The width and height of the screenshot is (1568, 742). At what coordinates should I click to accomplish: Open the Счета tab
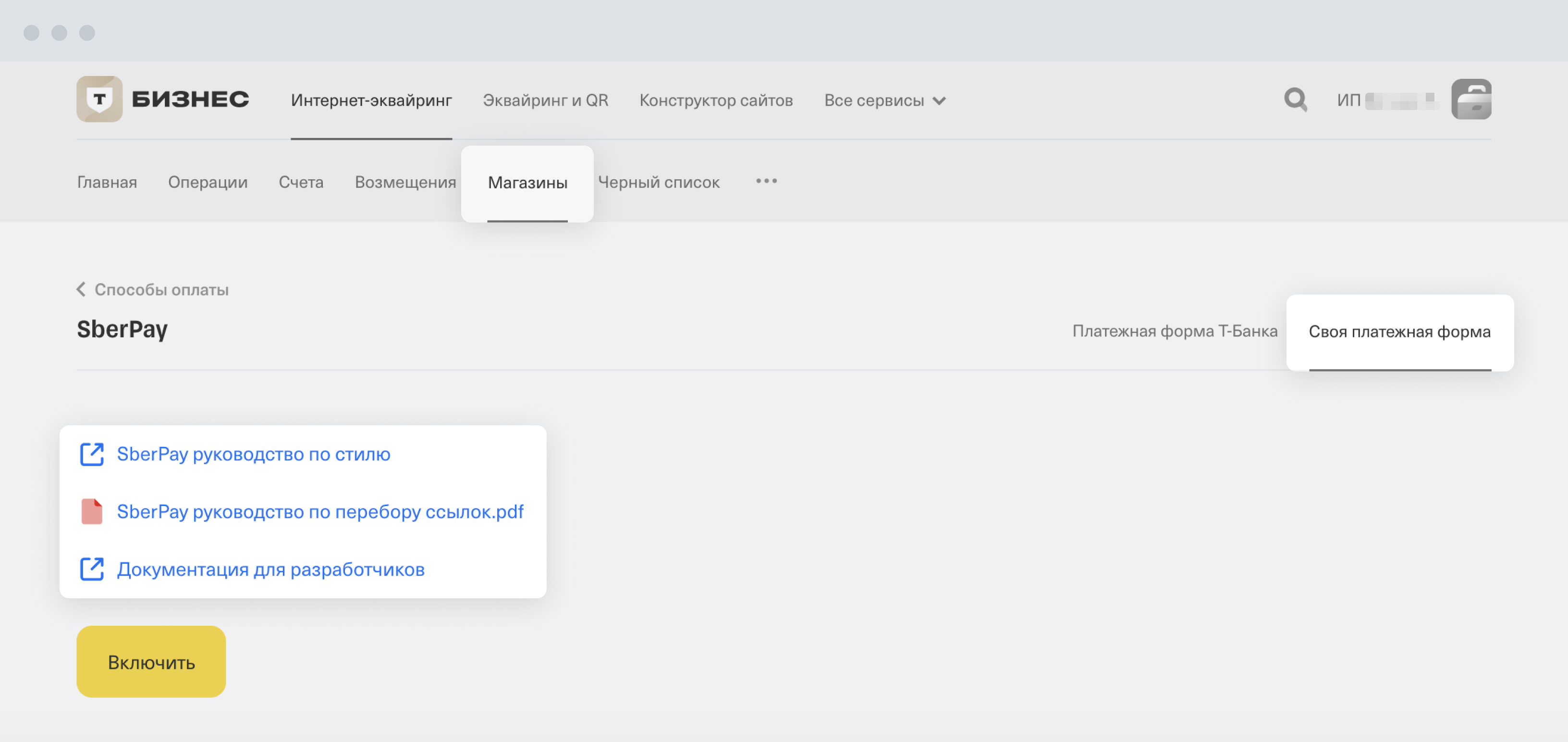pos(301,182)
